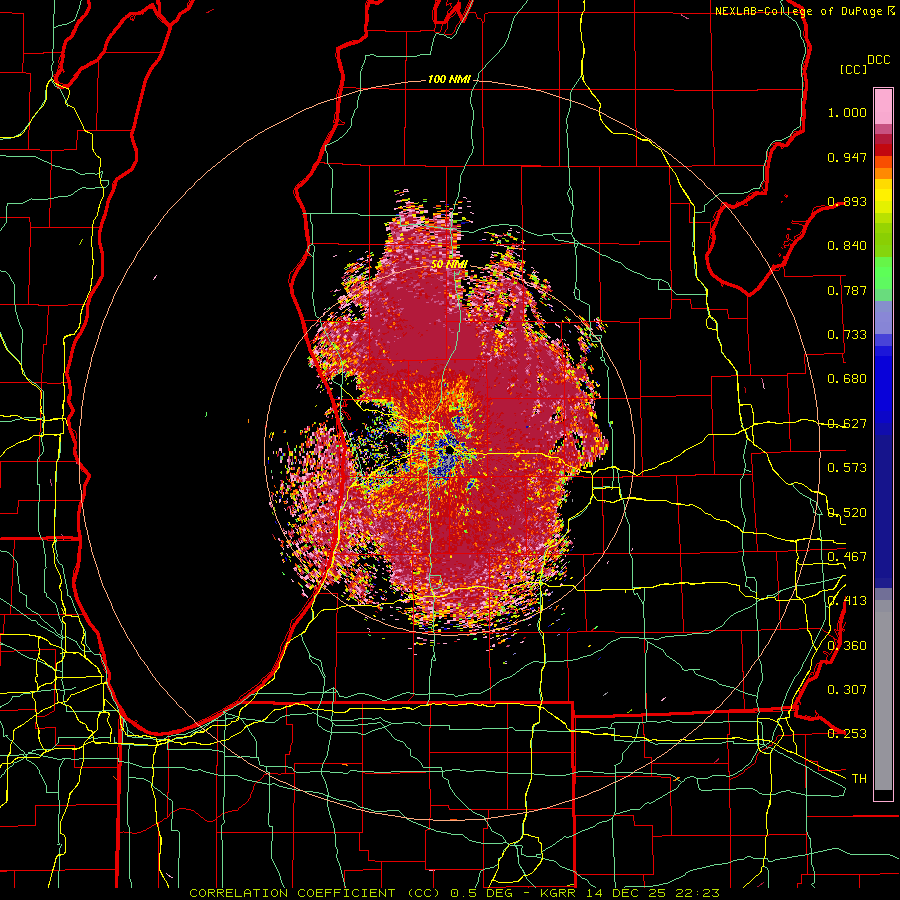Select the 0.787 legend value
Viewport: 900px width, 900px height.
click(847, 290)
